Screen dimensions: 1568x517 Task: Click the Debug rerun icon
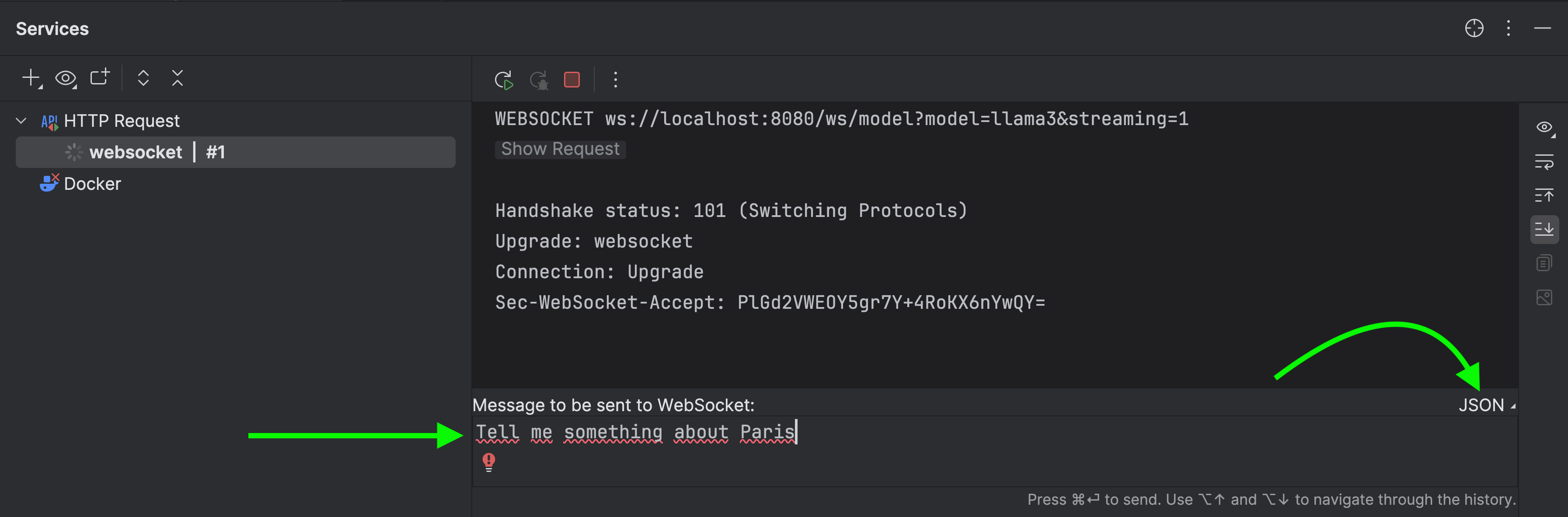tap(539, 80)
